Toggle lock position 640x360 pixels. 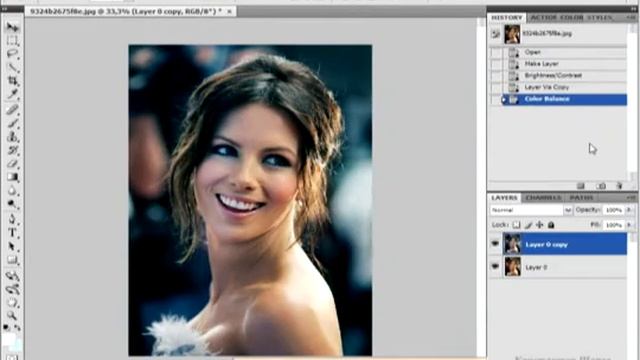tap(540, 225)
